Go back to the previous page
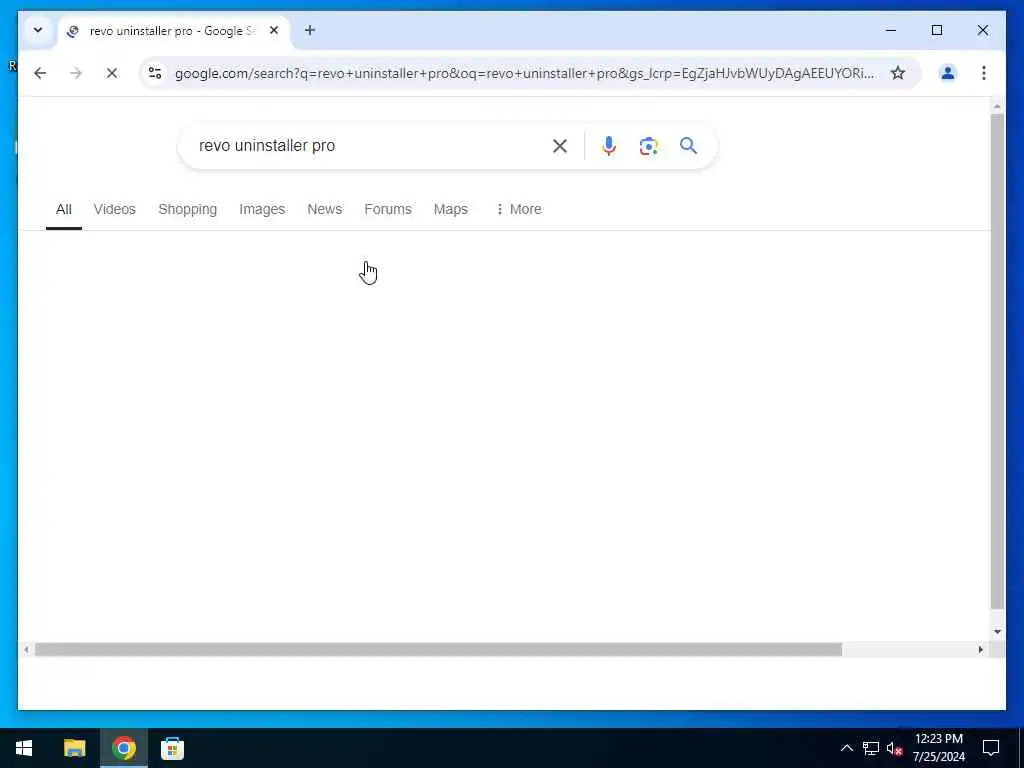Screen dimensions: 1024x768 tap(40, 73)
